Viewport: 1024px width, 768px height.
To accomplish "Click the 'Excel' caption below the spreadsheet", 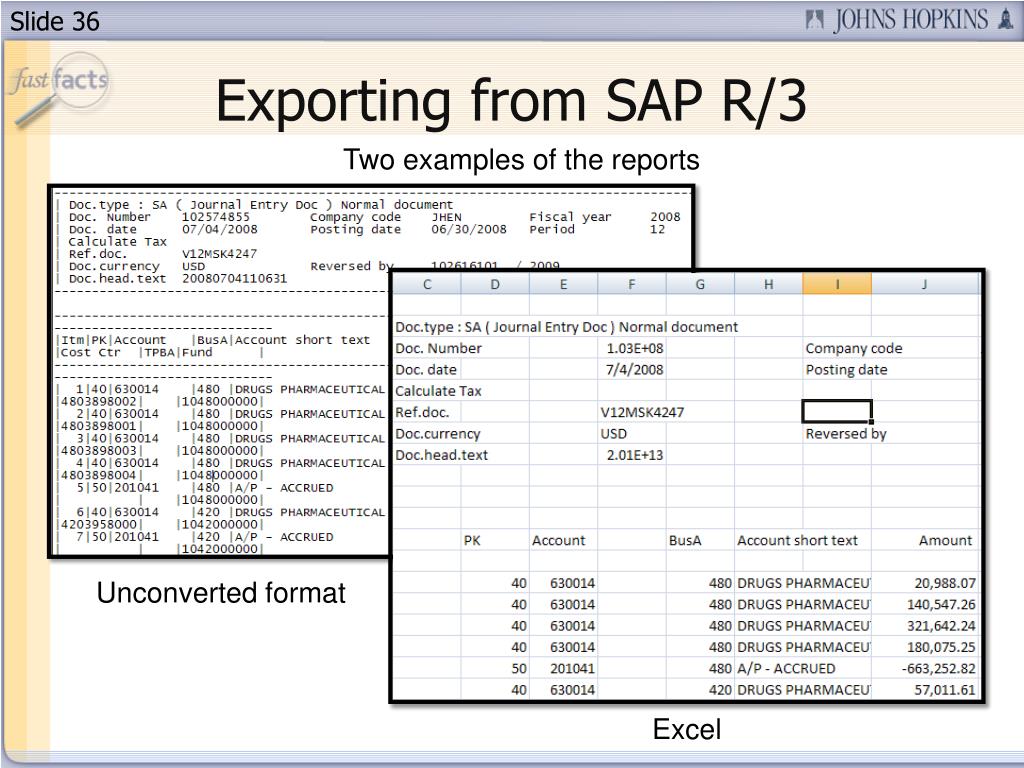I will pyautogui.click(x=687, y=729).
